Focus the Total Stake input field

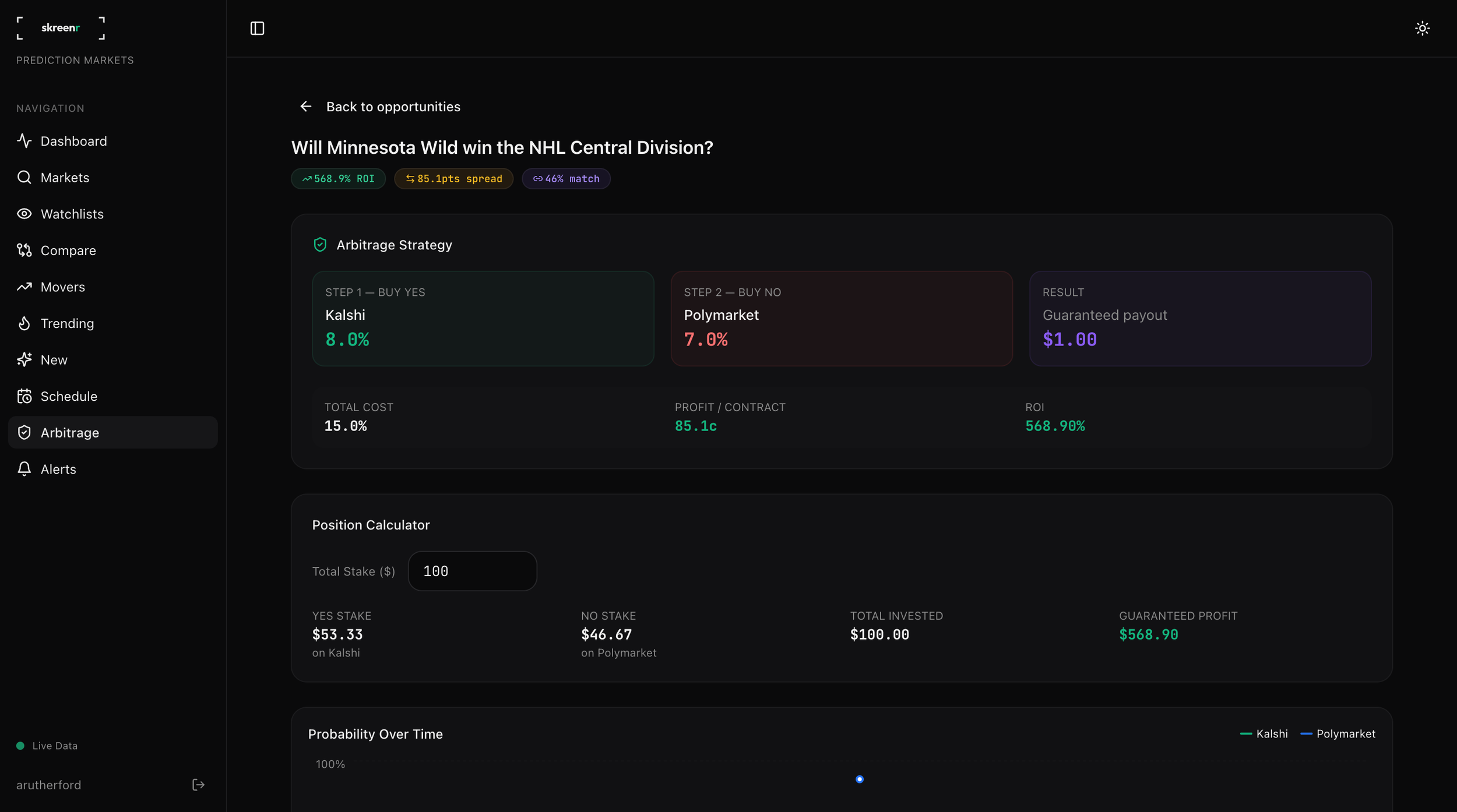[472, 571]
